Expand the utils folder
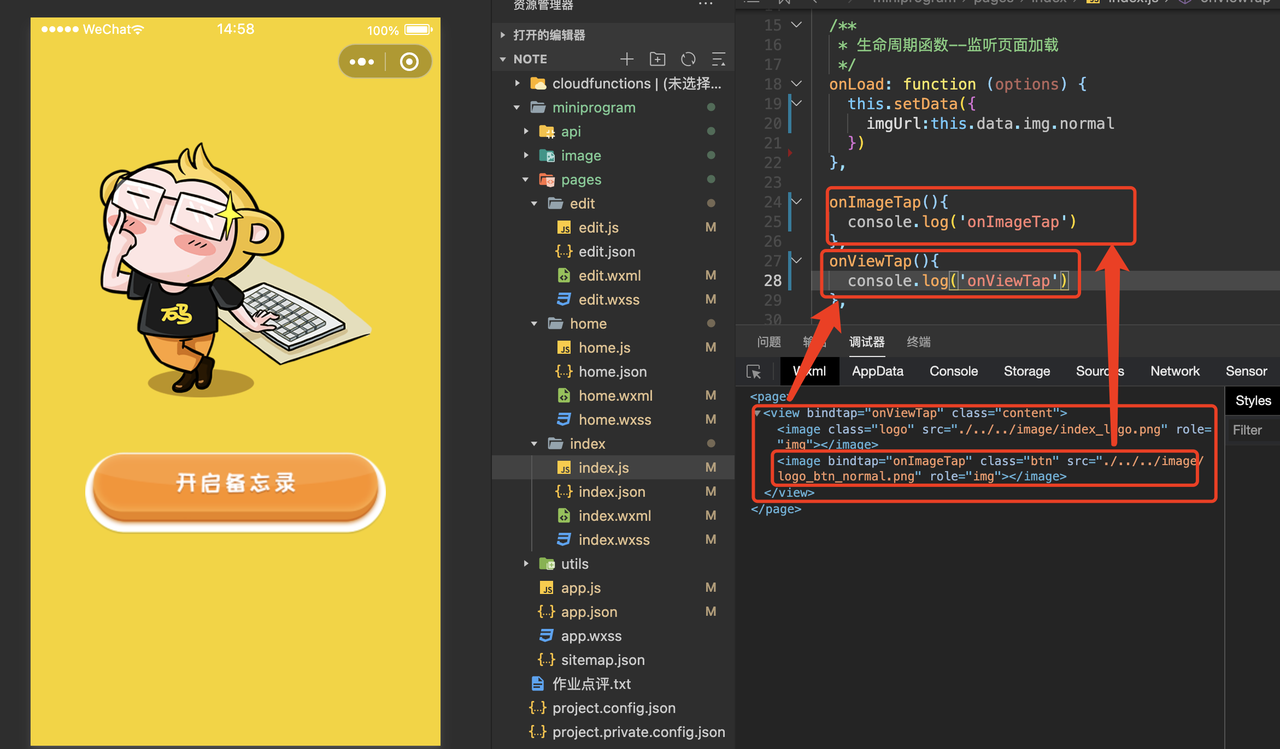The image size is (1280, 749). pyautogui.click(x=527, y=564)
